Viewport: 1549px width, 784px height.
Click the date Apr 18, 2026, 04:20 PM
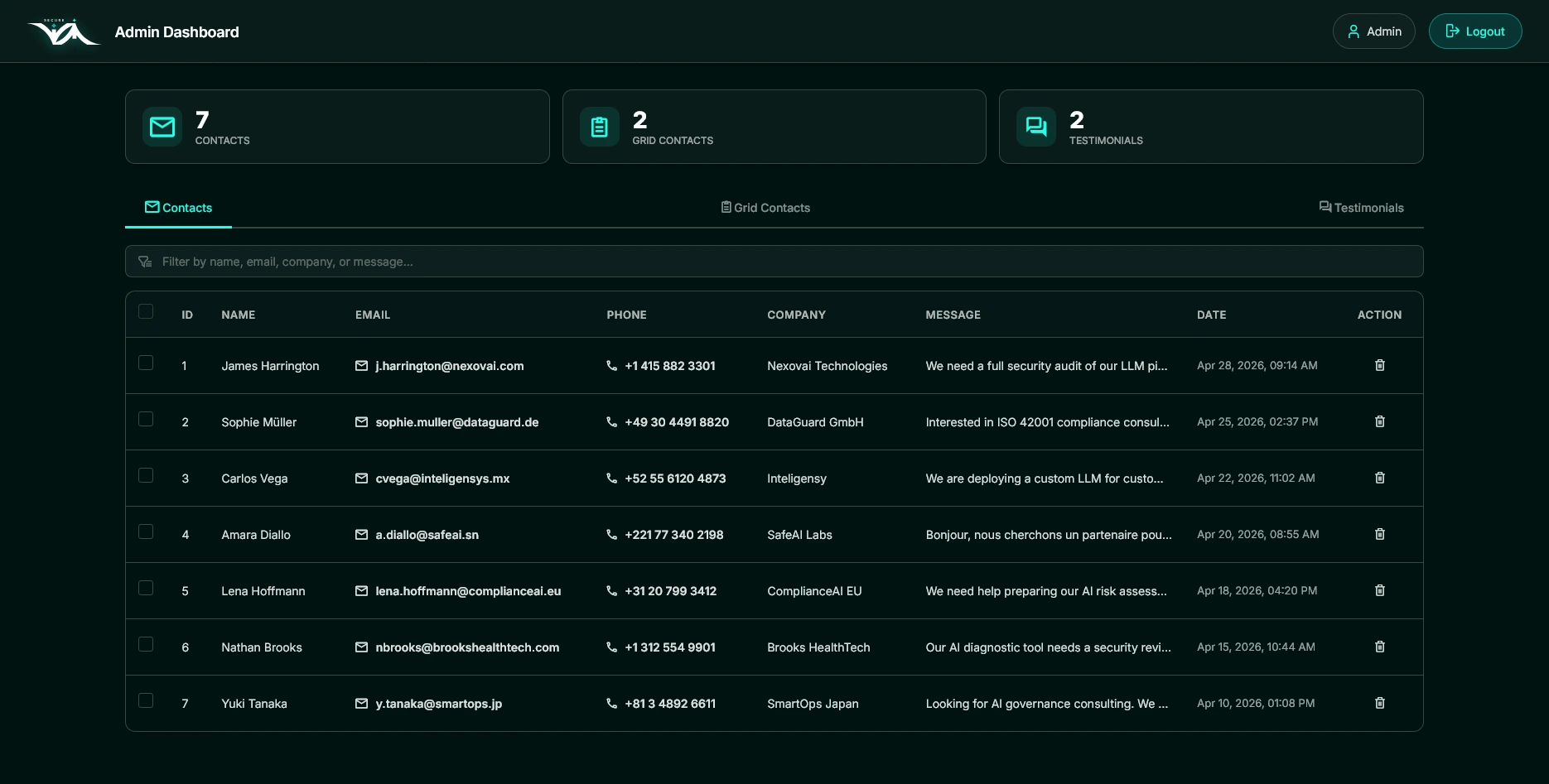click(x=1257, y=590)
